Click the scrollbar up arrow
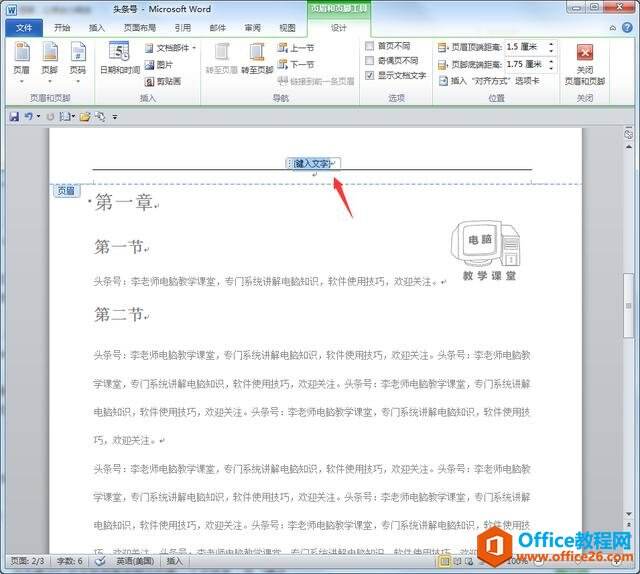The width and height of the screenshot is (640, 574). [629, 146]
